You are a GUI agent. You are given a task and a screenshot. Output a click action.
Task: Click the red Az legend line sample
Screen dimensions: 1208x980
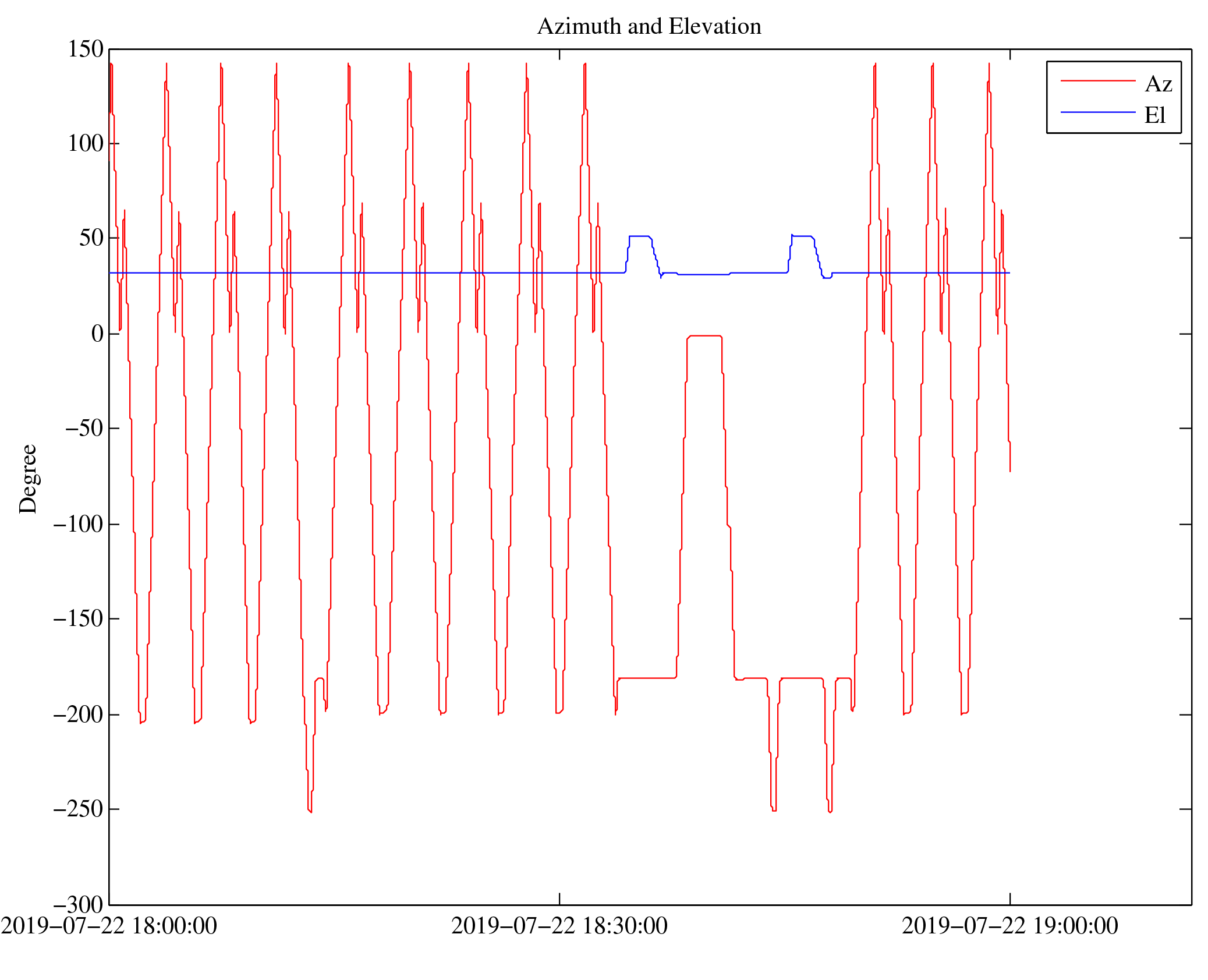point(1097,81)
